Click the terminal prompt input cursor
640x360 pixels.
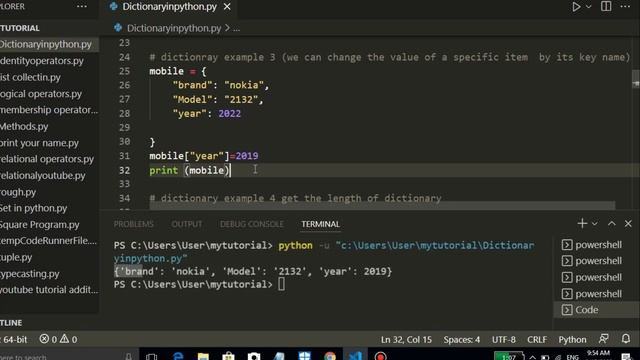(282, 284)
